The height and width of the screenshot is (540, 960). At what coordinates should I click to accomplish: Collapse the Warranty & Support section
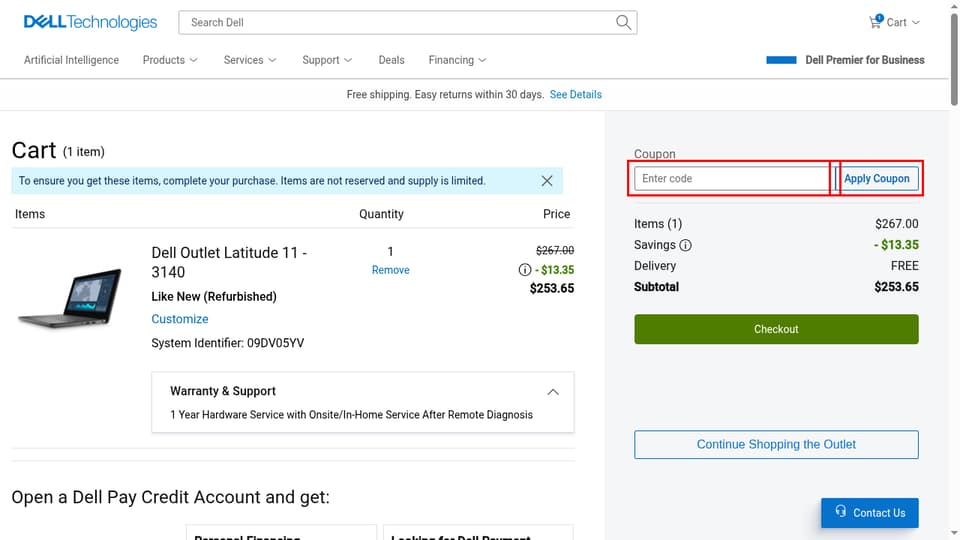click(553, 392)
